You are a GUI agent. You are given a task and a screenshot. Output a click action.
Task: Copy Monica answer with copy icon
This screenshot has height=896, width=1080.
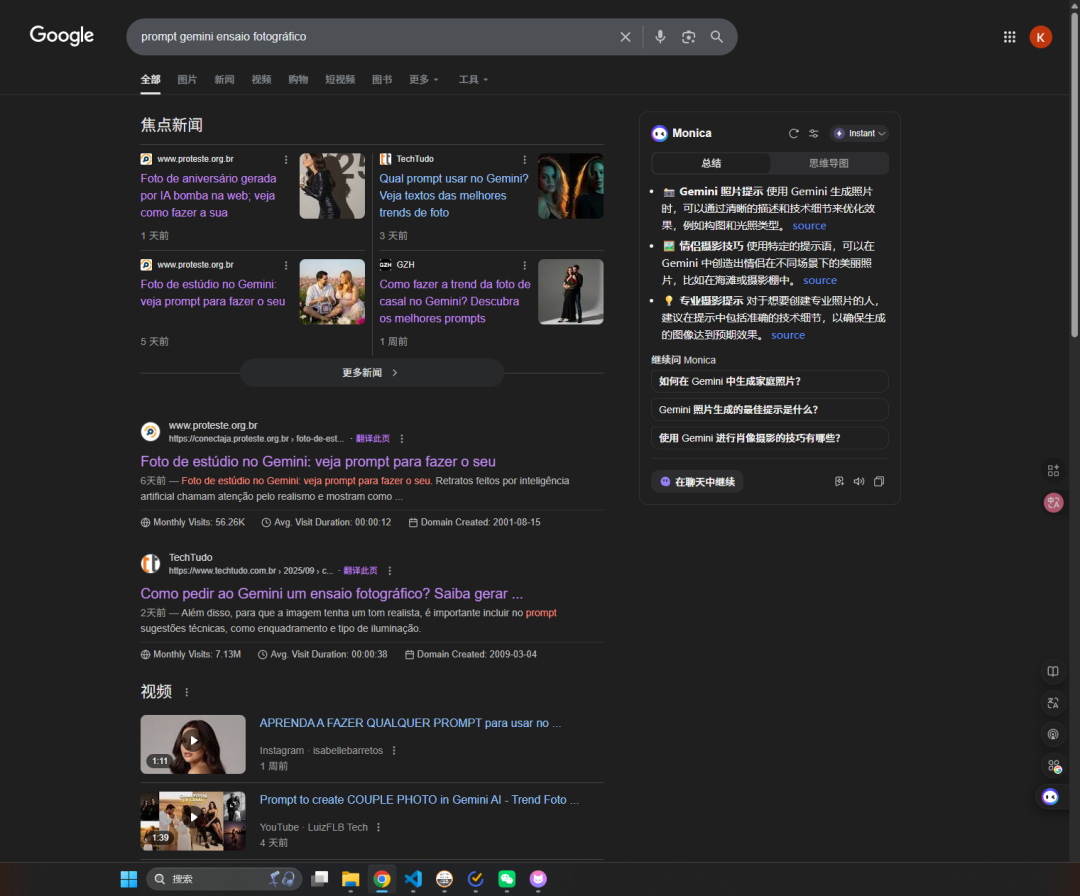coord(879,481)
